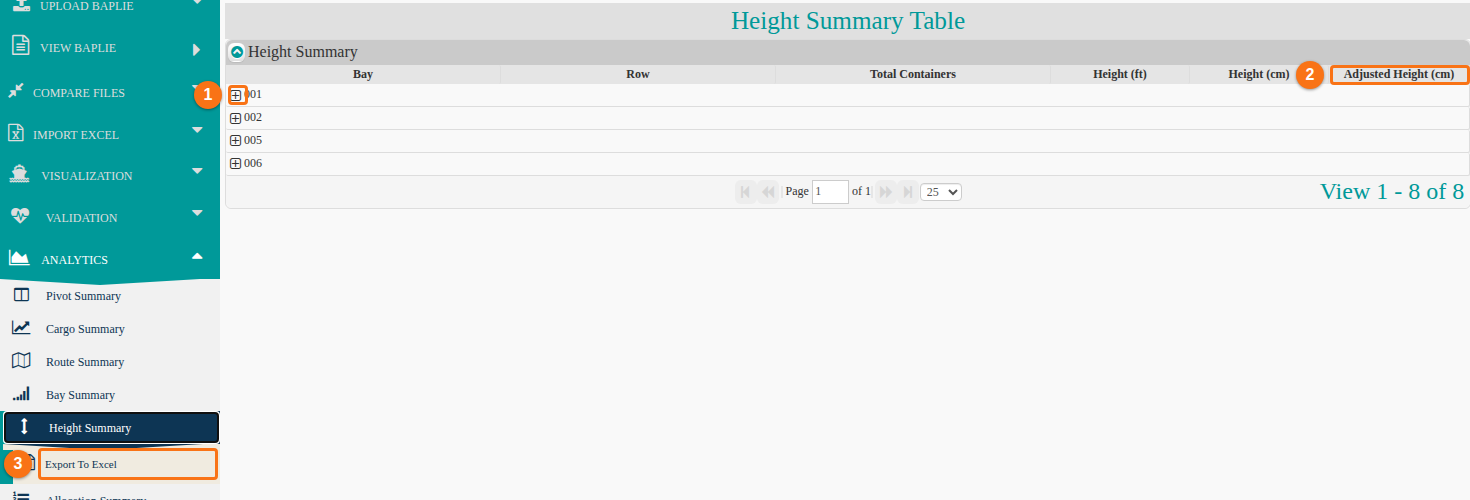Click the Height Summary Table title
Screen dimensions: 1470x500
(848, 20)
